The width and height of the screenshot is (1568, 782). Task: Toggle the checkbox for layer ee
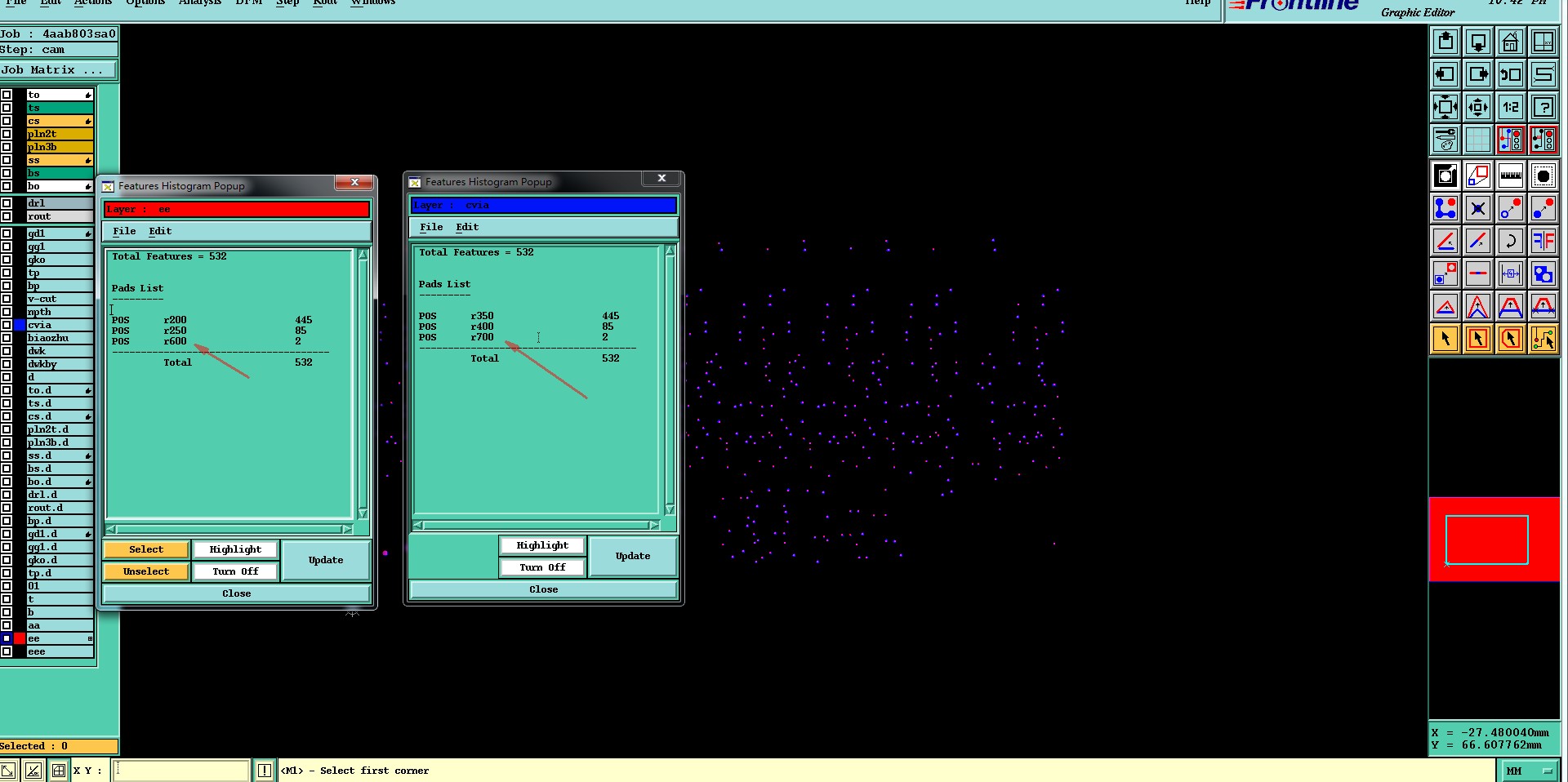7,638
